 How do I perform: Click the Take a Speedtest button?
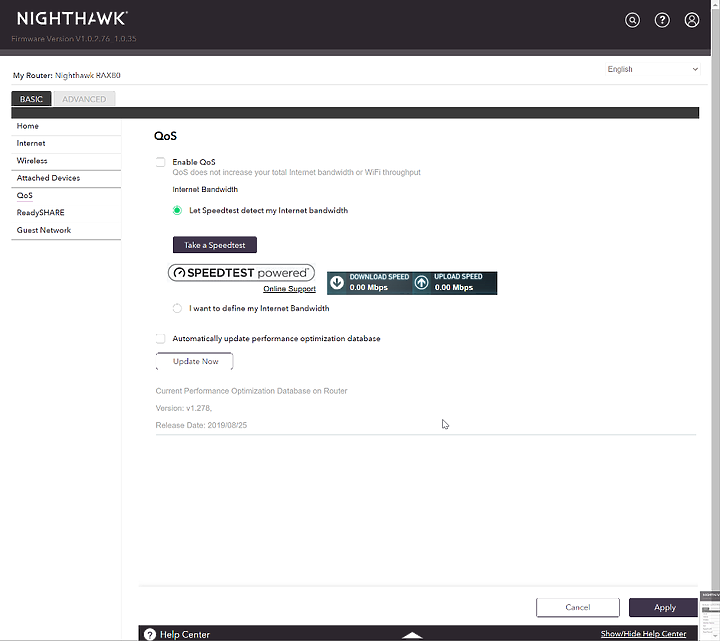pyautogui.click(x=214, y=245)
